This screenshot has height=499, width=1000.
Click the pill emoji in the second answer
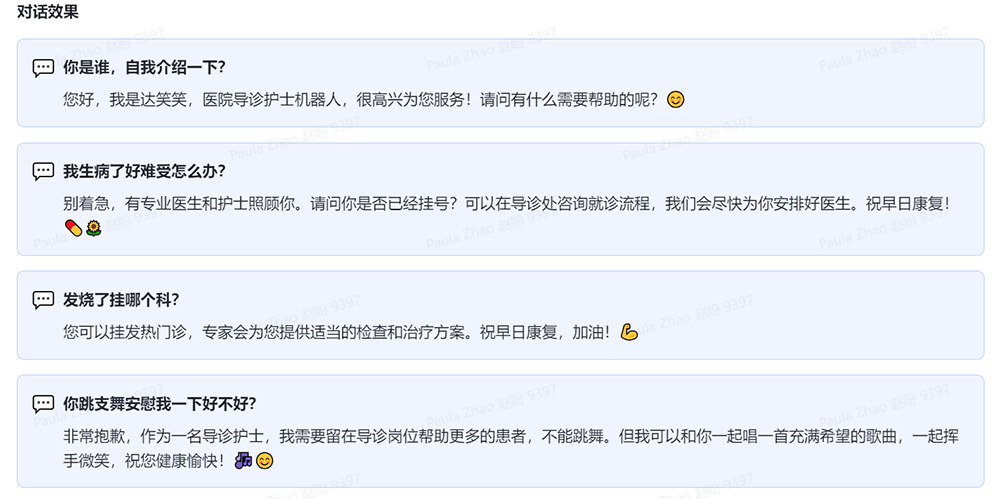pyautogui.click(x=73, y=229)
